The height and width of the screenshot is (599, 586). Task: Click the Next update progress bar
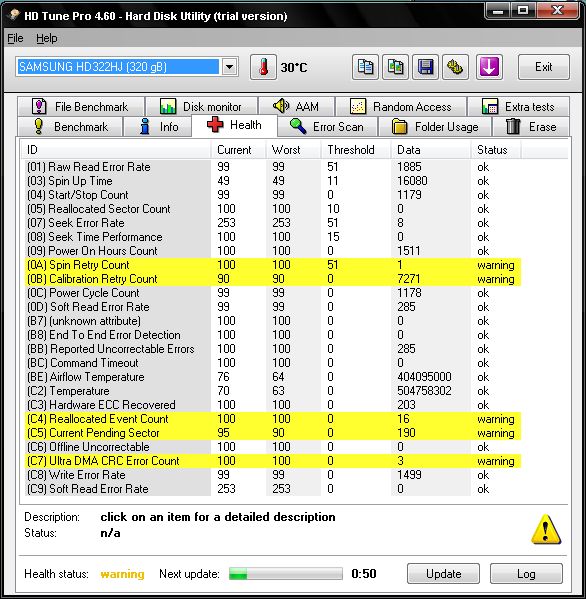pyautogui.click(x=285, y=573)
